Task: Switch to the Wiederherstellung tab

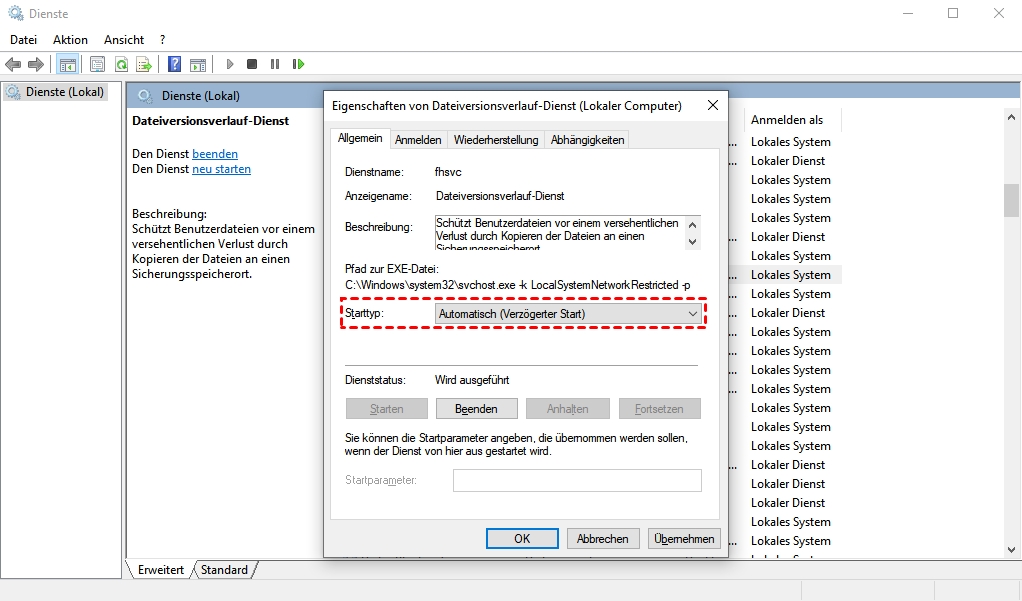Action: [x=496, y=140]
